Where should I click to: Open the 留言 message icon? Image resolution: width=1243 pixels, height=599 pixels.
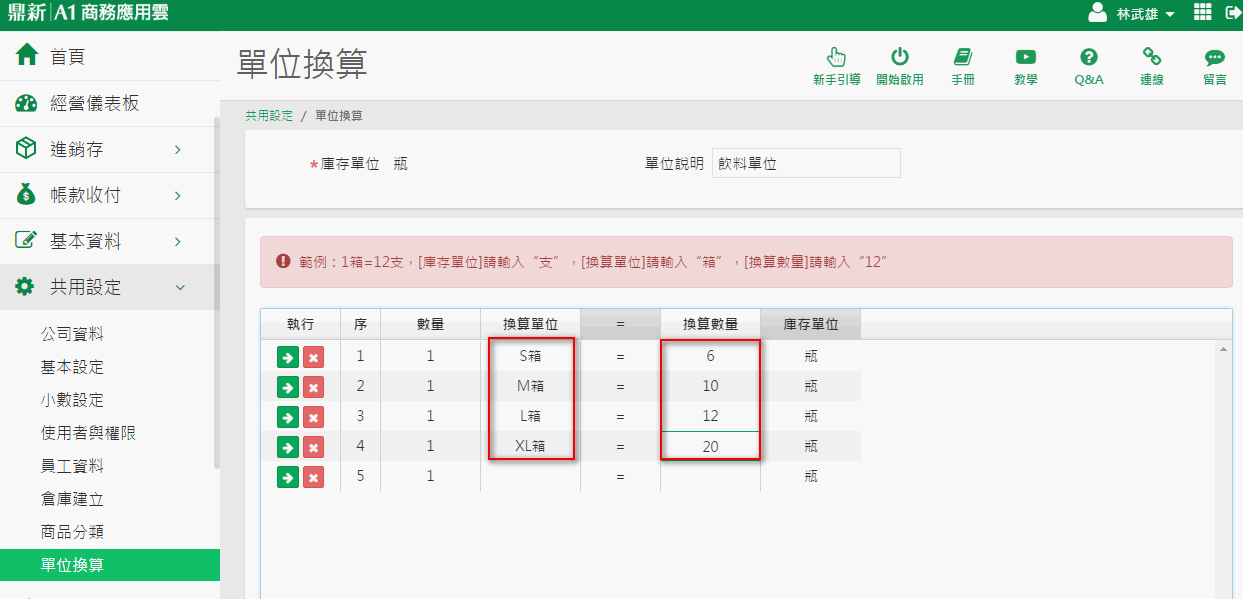[x=1215, y=57]
